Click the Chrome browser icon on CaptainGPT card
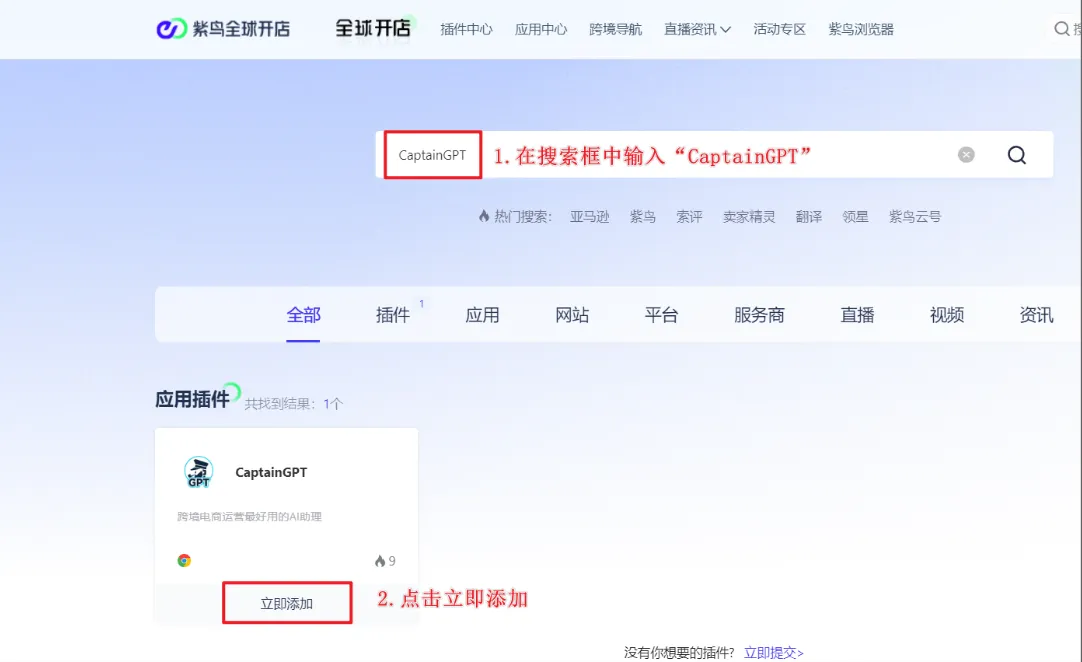The width and height of the screenshot is (1082, 662). (184, 561)
